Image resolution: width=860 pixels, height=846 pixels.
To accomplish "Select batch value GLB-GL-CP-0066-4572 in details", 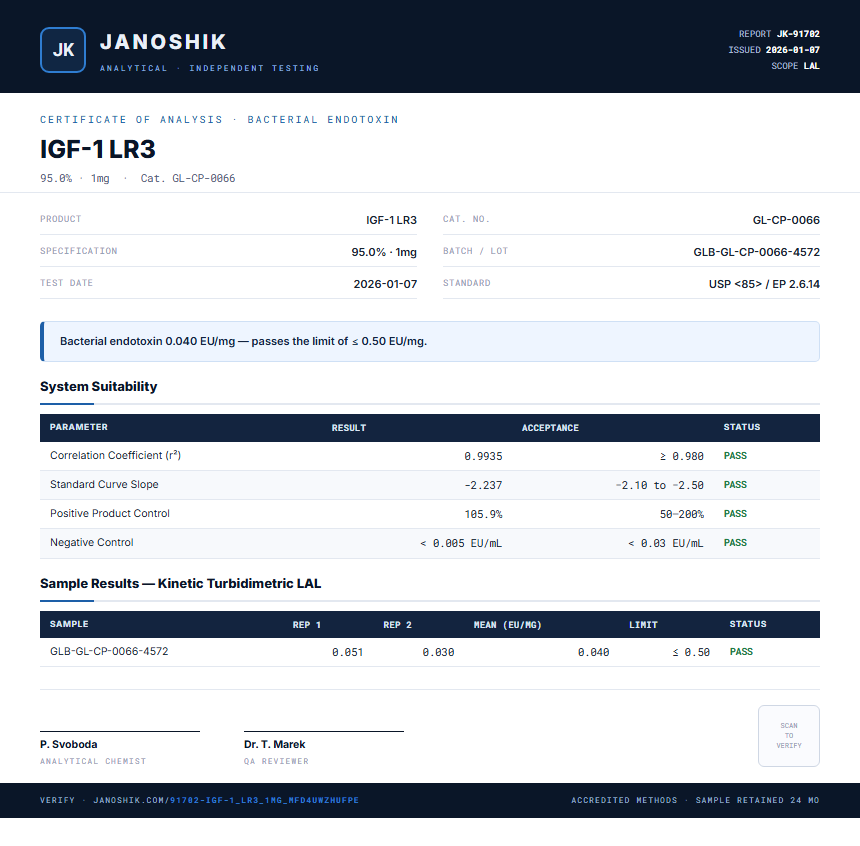I will click(x=756, y=252).
